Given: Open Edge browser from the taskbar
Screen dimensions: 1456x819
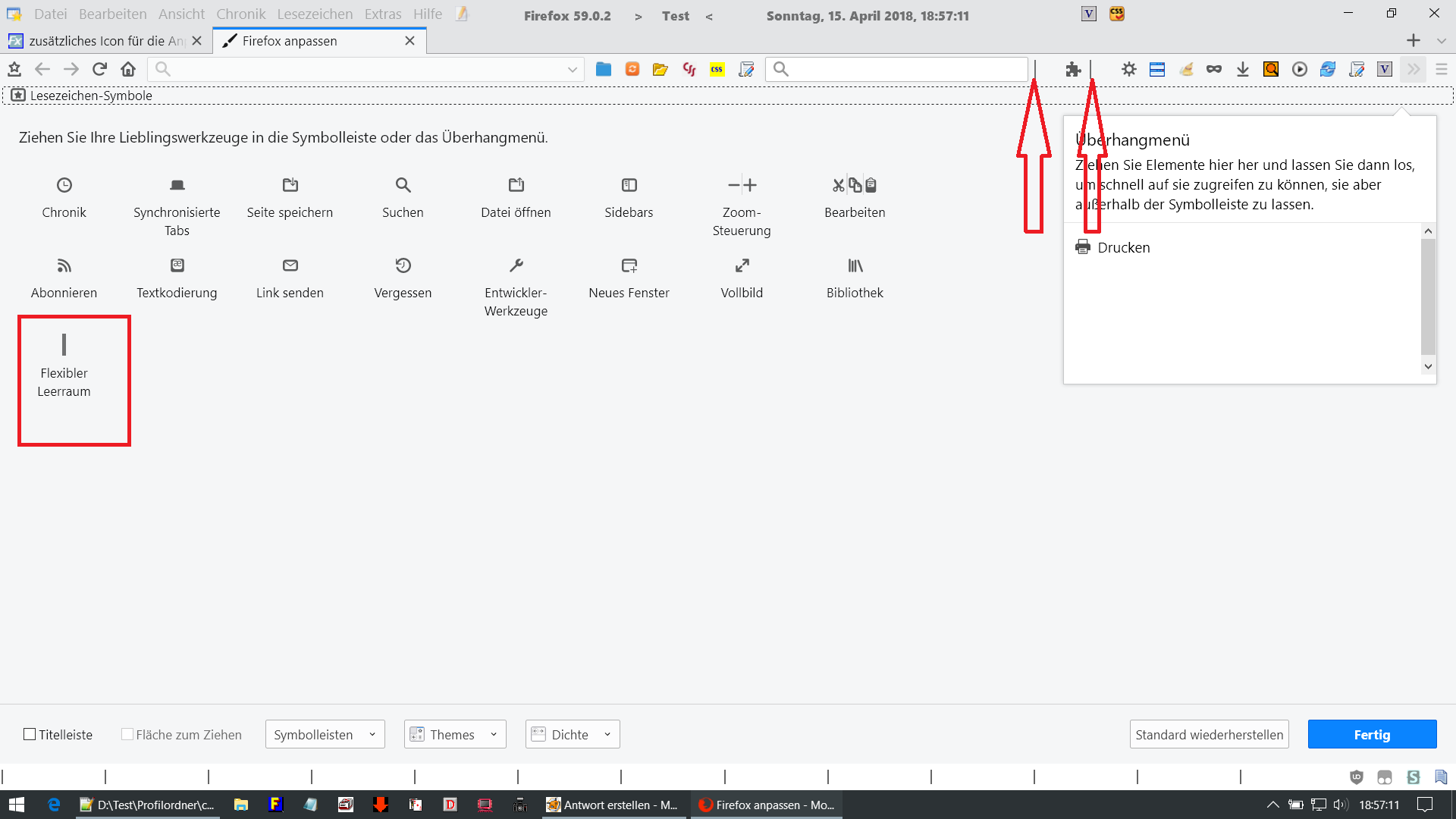Looking at the screenshot, I should [x=54, y=805].
